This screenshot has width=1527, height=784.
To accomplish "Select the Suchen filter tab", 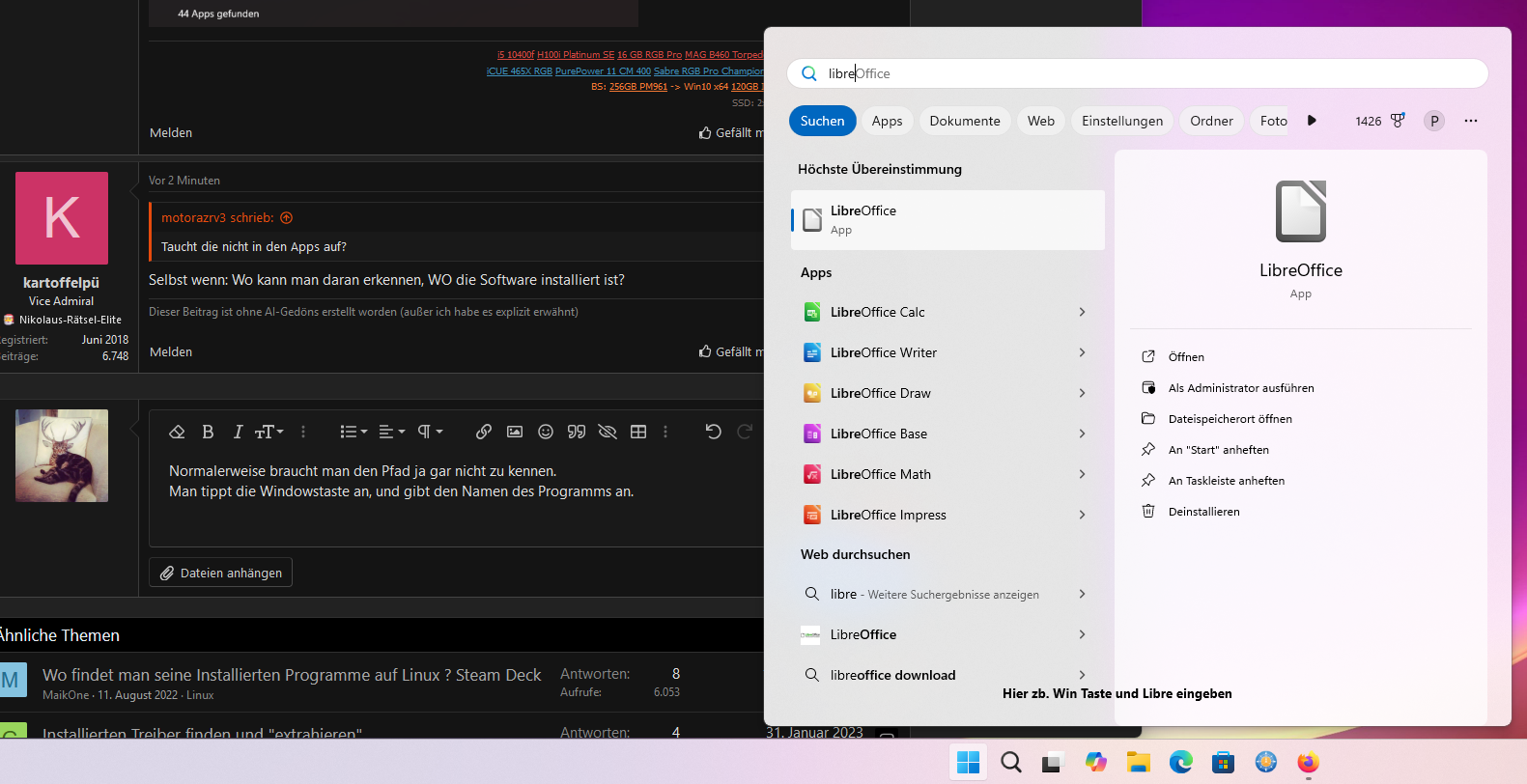I will 823,121.
